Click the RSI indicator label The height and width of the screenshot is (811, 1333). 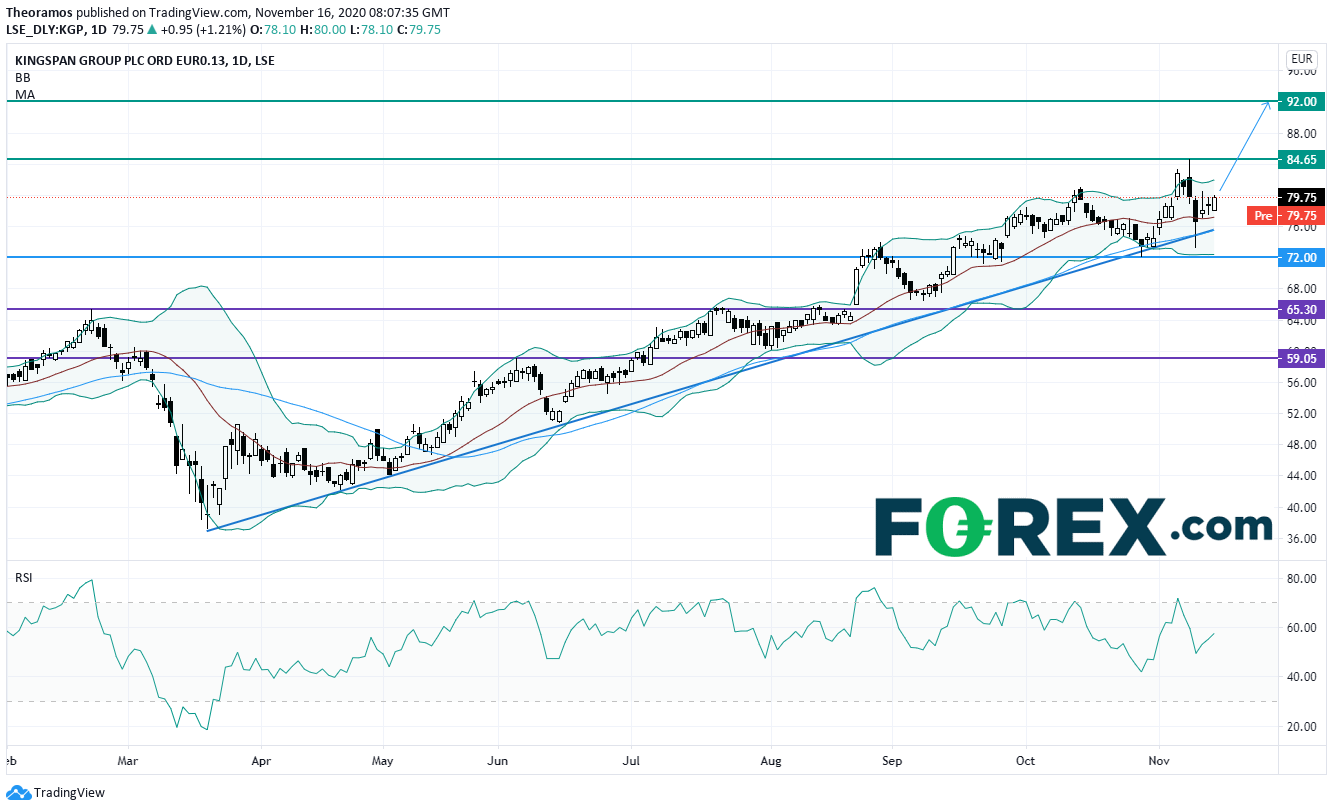(x=23, y=578)
